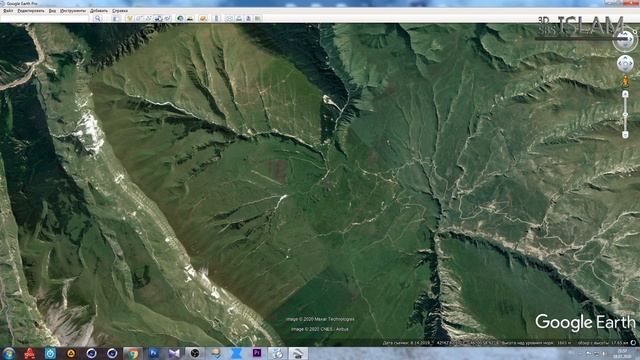Click the system tray clock
Screen dimensions: 640x360
click(x=622, y=353)
